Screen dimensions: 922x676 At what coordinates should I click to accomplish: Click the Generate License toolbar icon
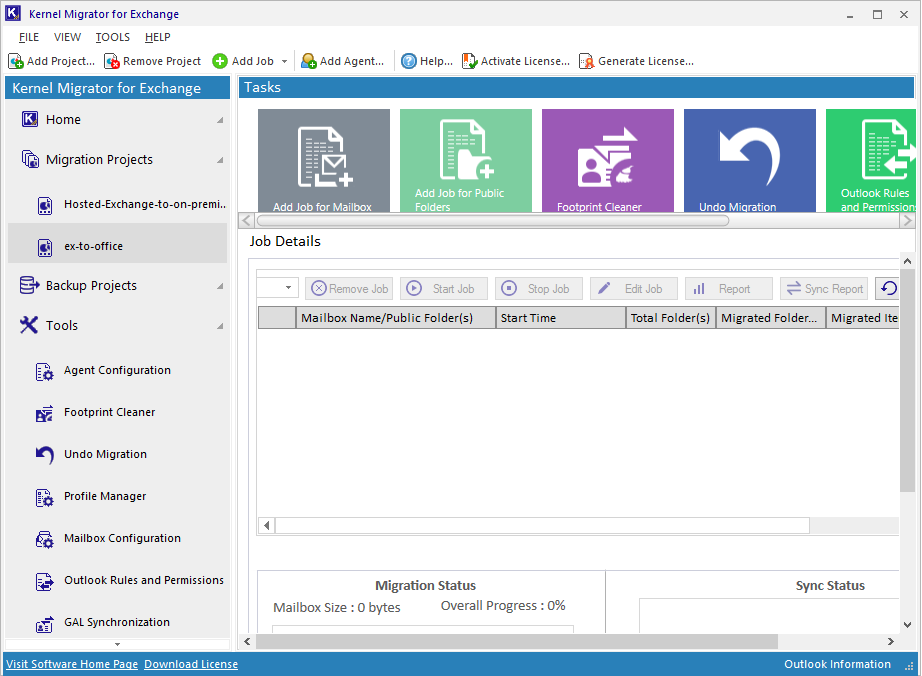pos(587,61)
